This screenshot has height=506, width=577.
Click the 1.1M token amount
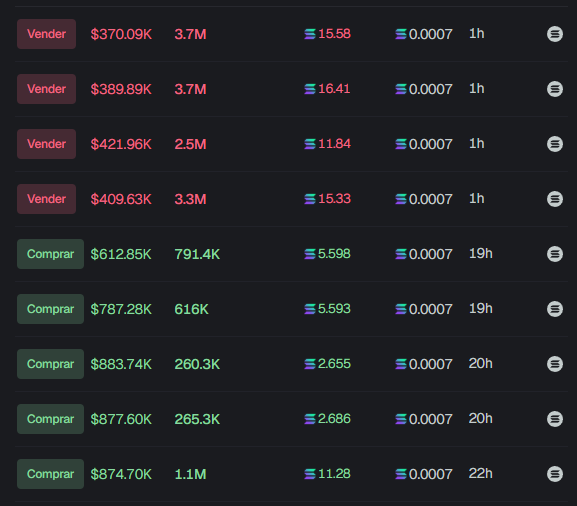(190, 474)
